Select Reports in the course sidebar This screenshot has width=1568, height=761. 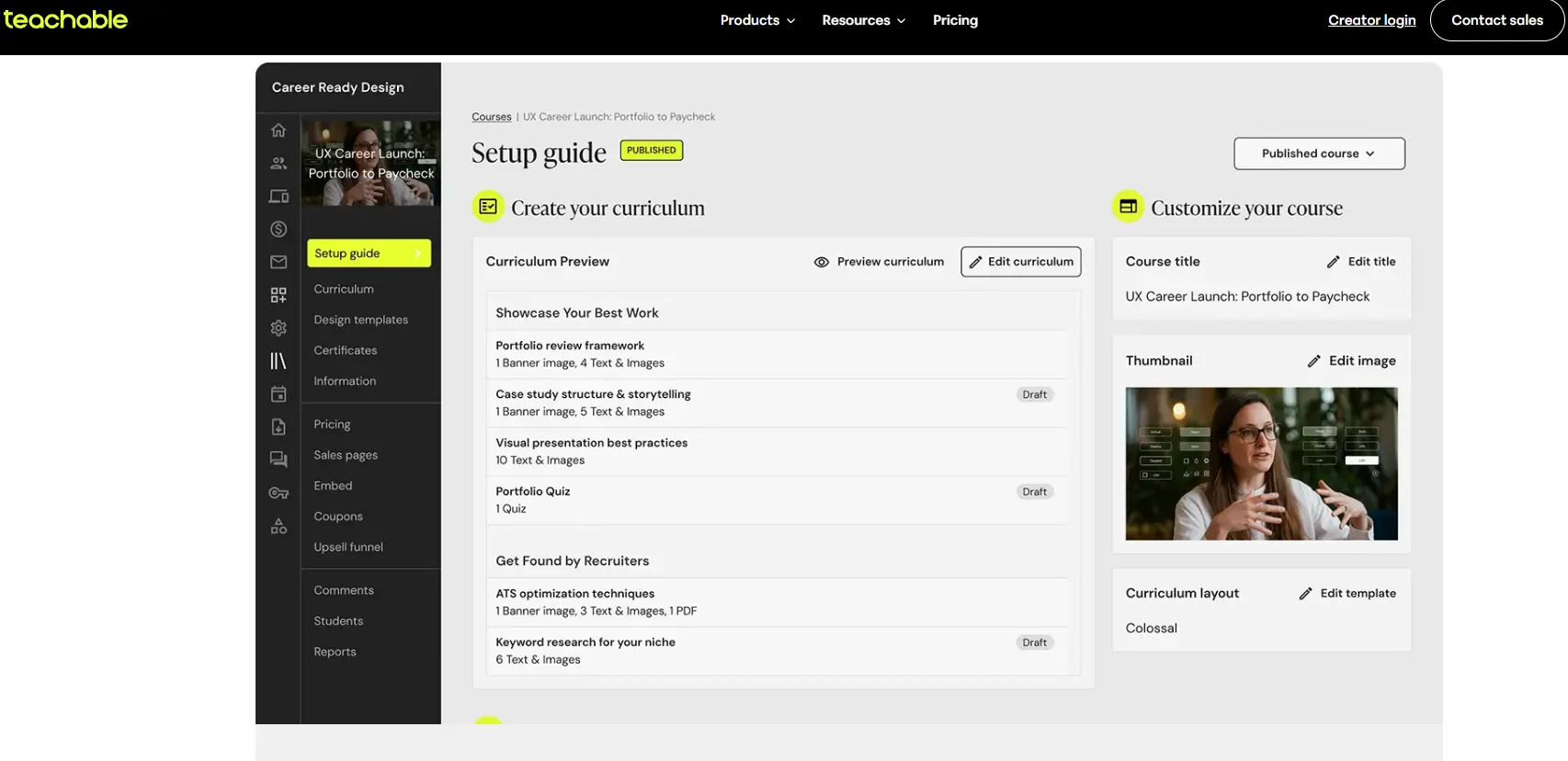[x=335, y=652]
